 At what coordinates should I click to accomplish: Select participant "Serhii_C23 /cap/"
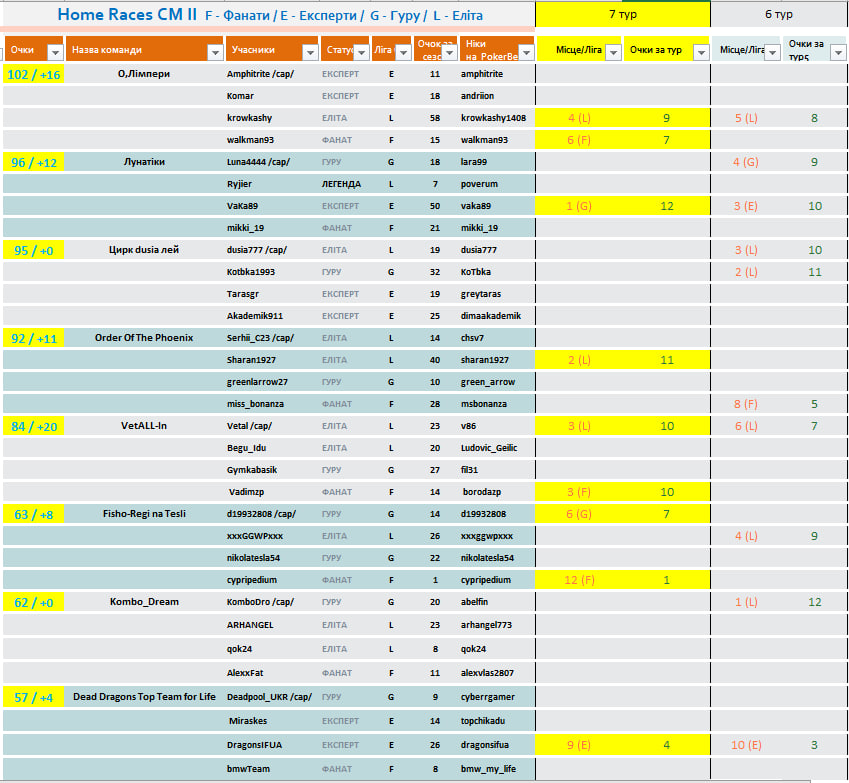pyautogui.click(x=260, y=338)
